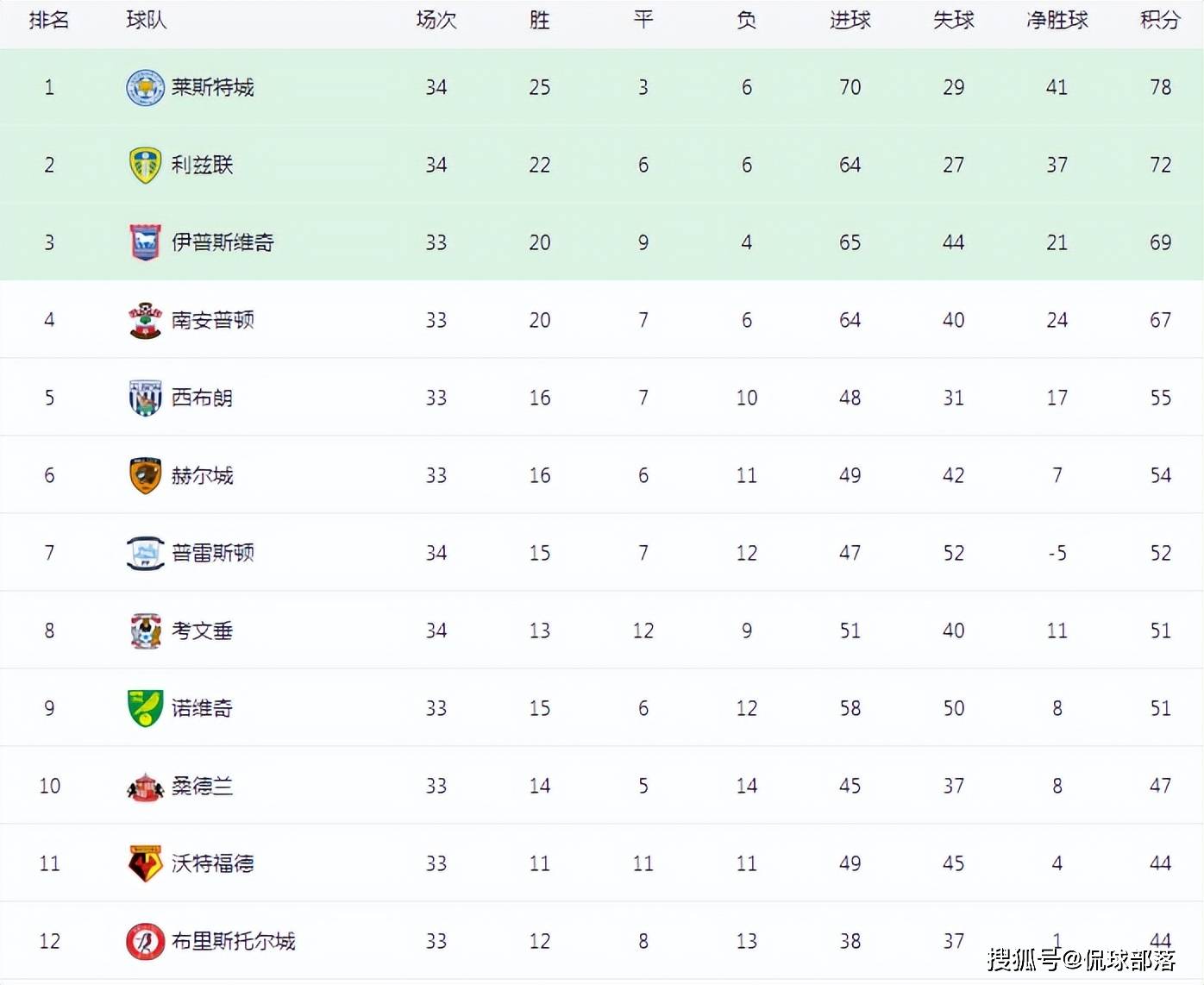This screenshot has height=985, width=1204.
Task: Click the Preston club crest
Action: [x=145, y=553]
